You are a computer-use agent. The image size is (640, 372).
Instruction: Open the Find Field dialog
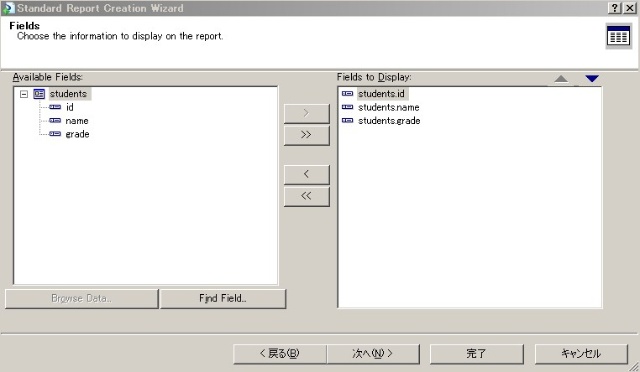point(223,298)
